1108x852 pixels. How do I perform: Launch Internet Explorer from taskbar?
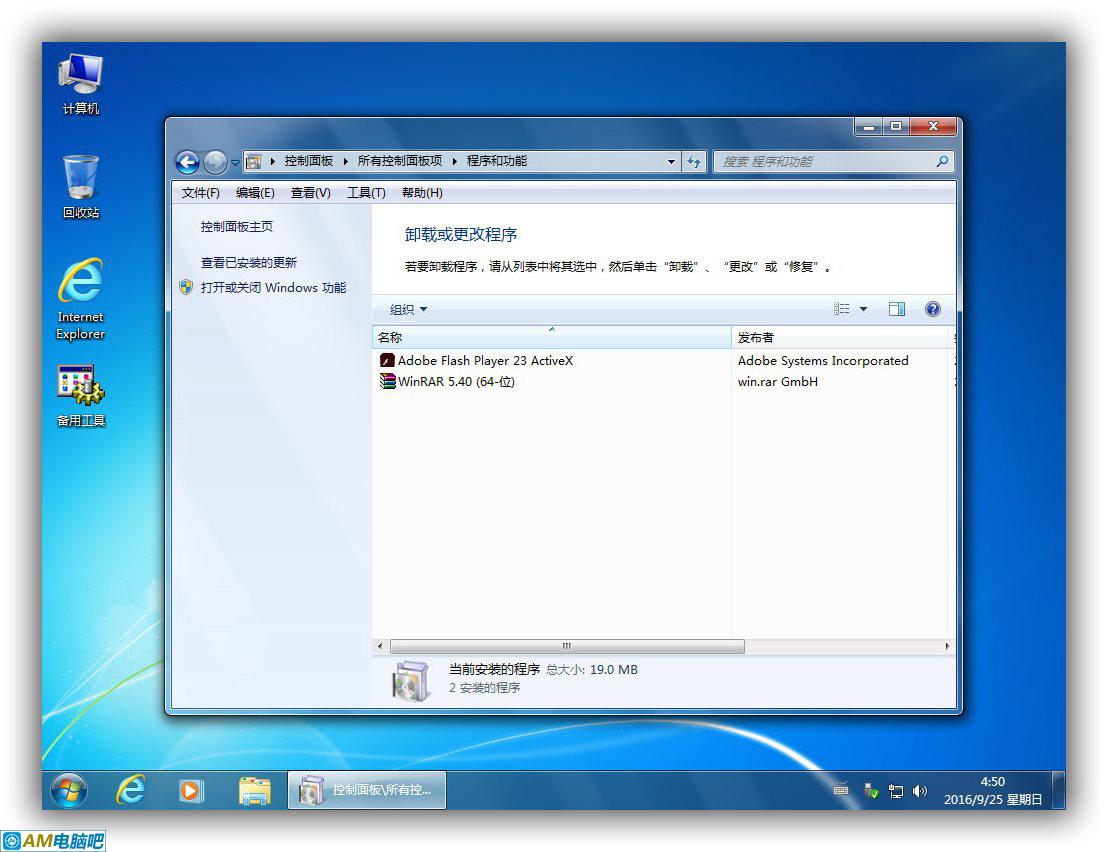pyautogui.click(x=131, y=790)
